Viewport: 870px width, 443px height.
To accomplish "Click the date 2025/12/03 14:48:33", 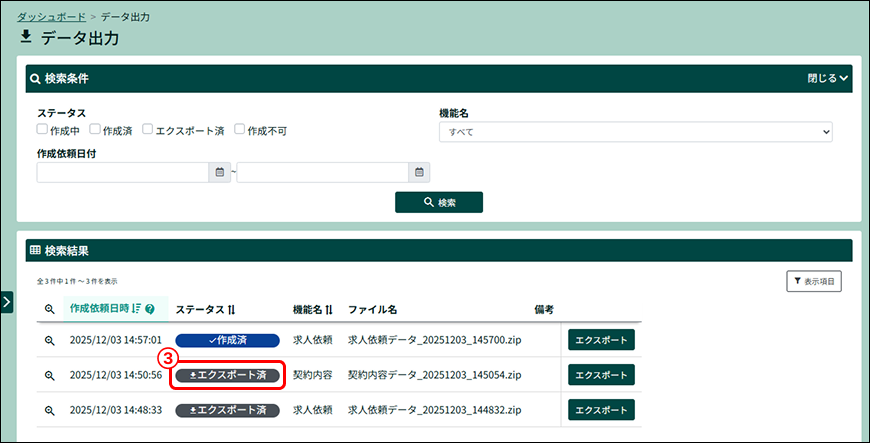I will pos(116,410).
